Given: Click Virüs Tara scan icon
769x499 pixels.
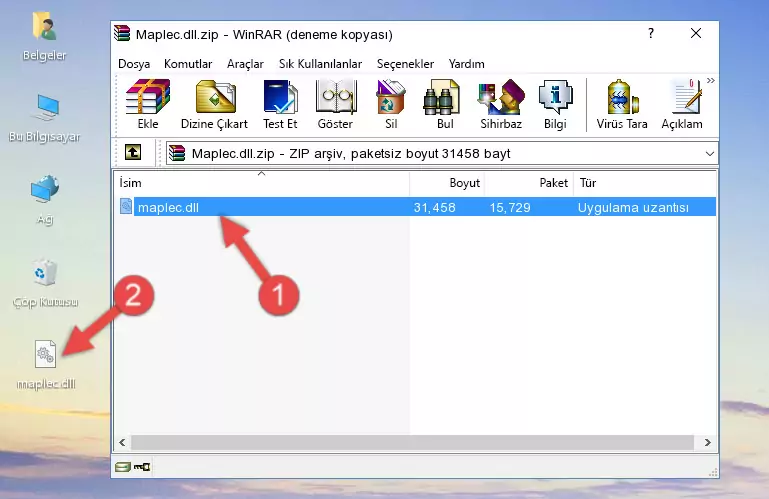Looking at the screenshot, I should (622, 104).
